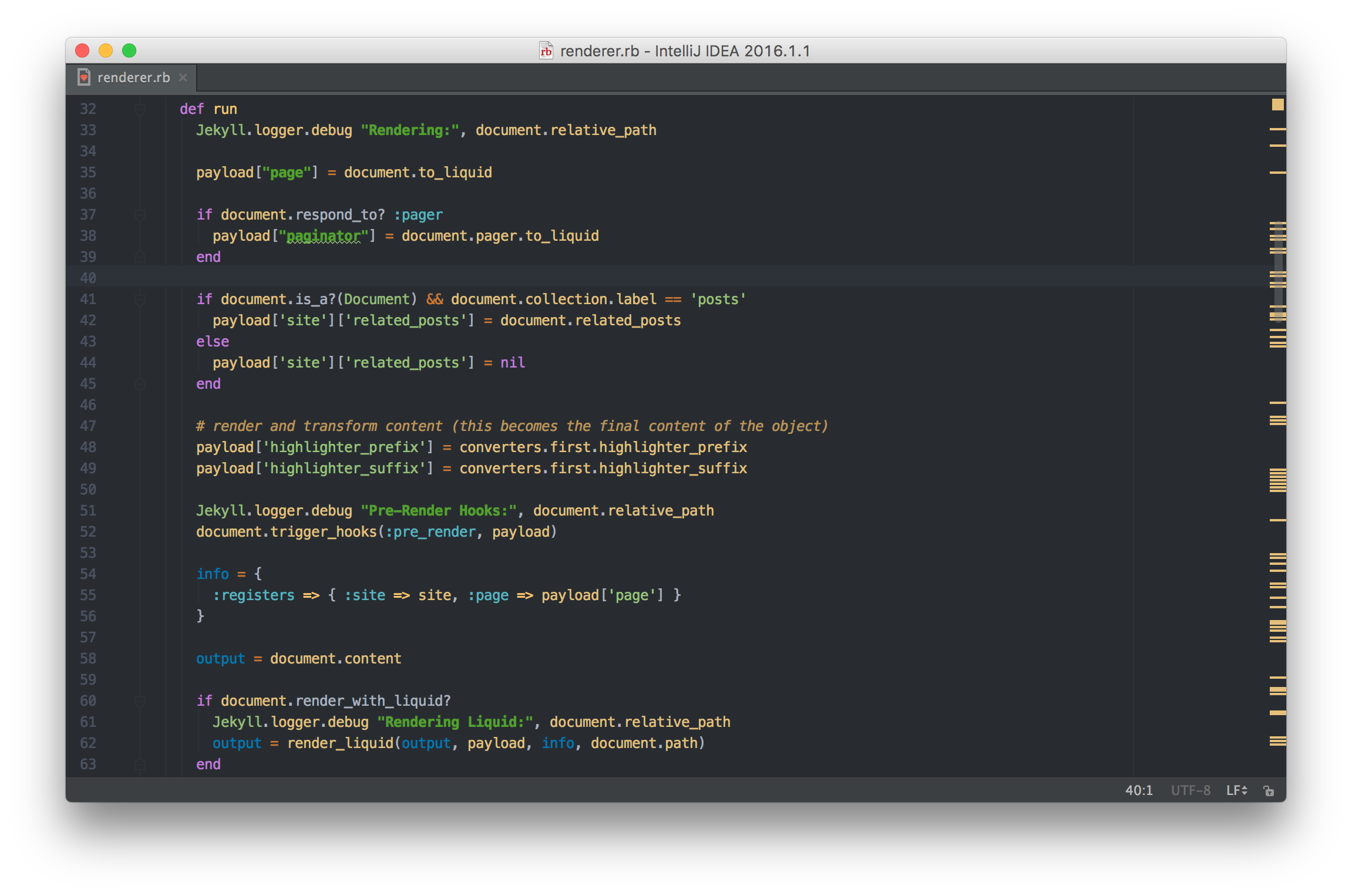
Task: Click the rb file icon in title bar
Action: pyautogui.click(x=546, y=51)
